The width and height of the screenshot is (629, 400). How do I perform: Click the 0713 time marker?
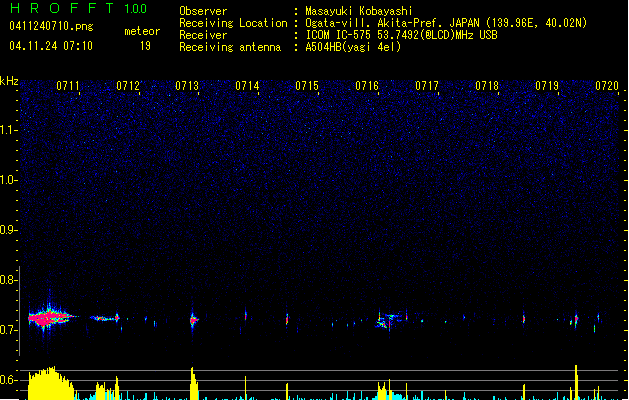187,86
